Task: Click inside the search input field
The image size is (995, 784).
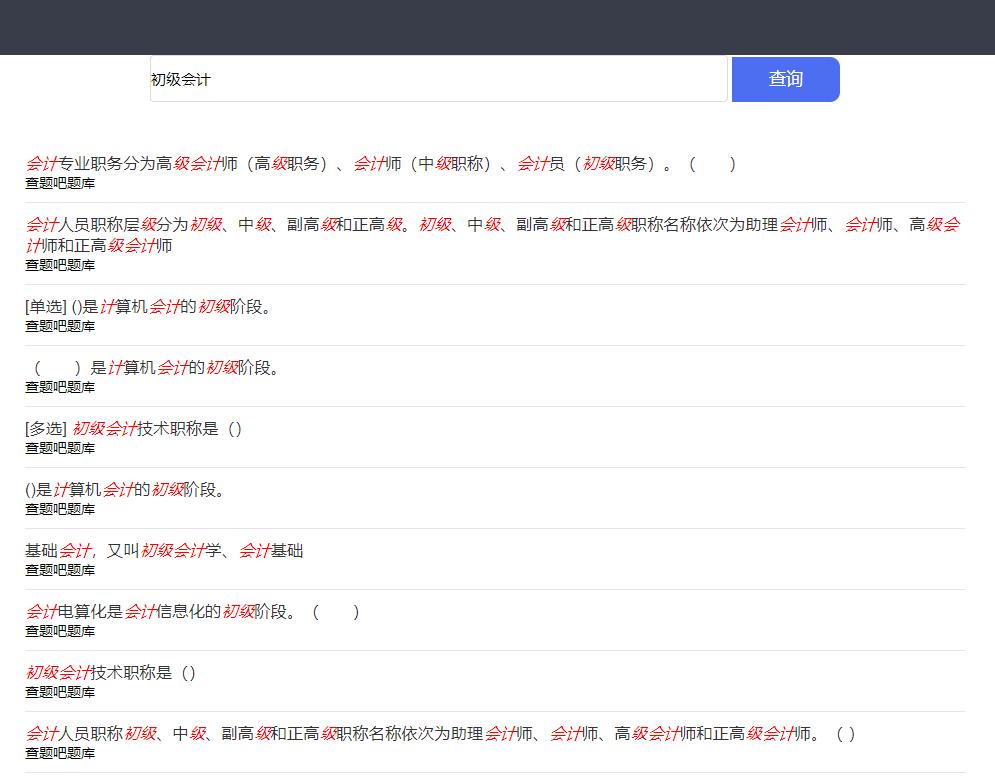Action: 438,79
